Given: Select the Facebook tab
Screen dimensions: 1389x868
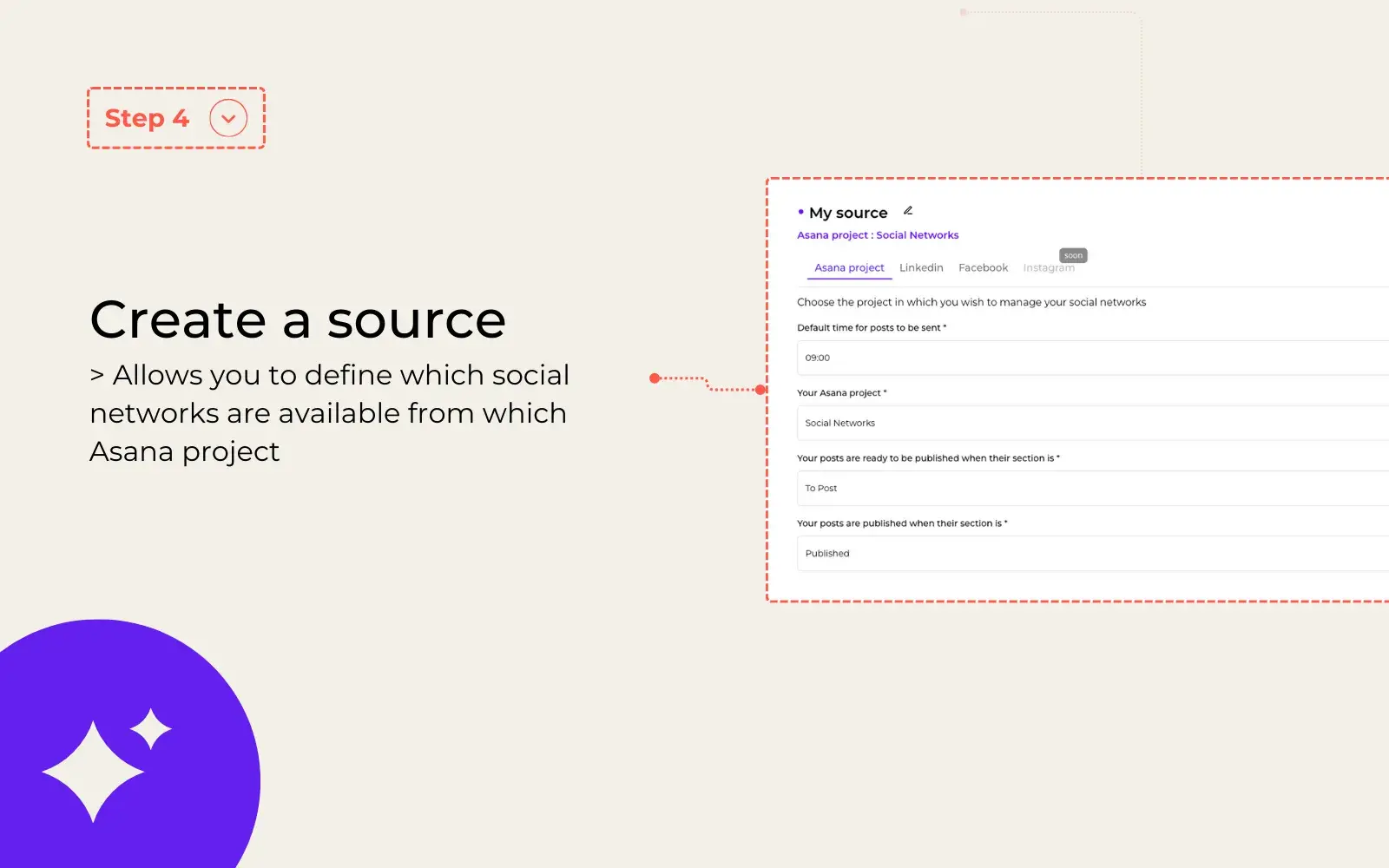Looking at the screenshot, I should tap(983, 268).
